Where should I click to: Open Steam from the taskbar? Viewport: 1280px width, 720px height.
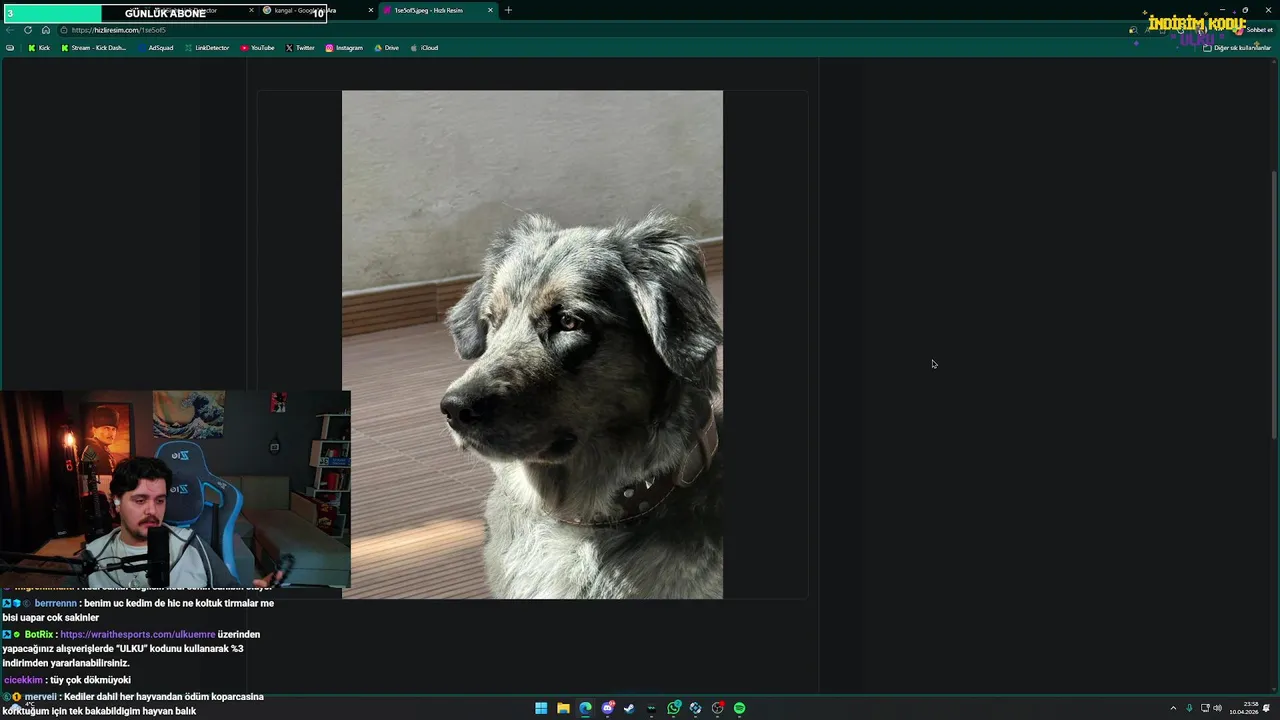coord(629,708)
